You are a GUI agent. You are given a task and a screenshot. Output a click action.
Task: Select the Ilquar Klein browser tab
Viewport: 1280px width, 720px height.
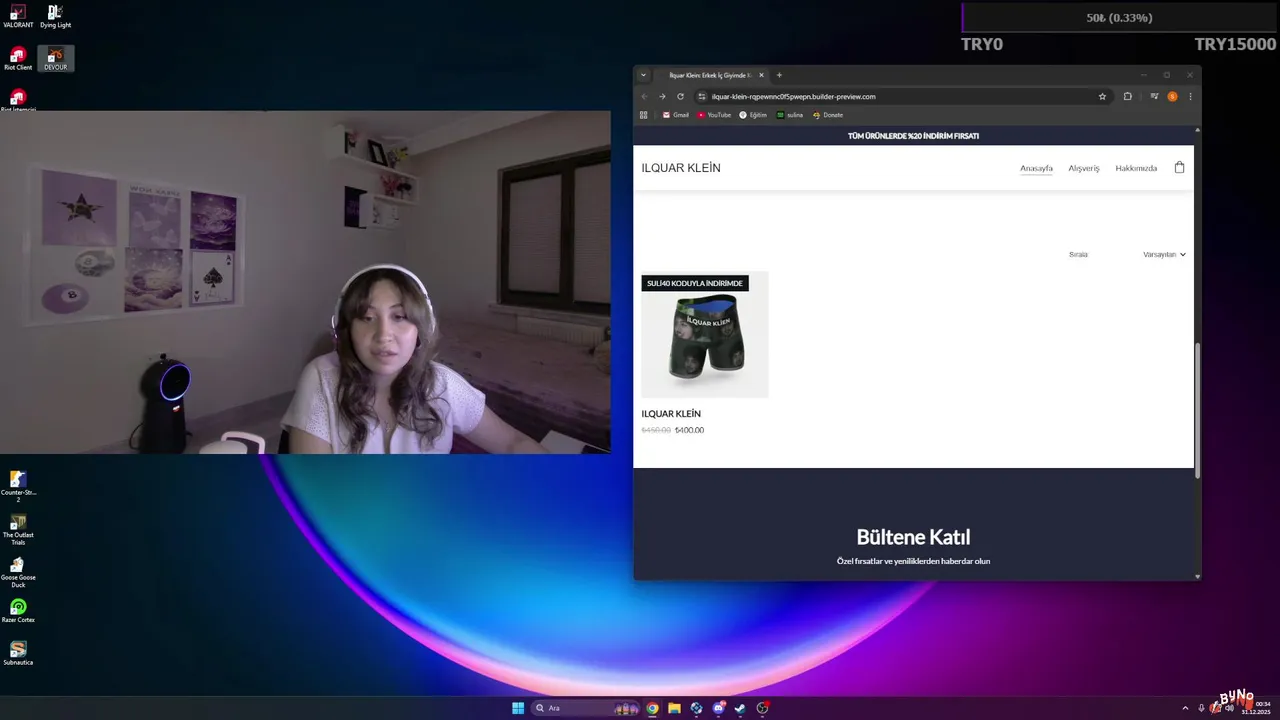tap(712, 75)
